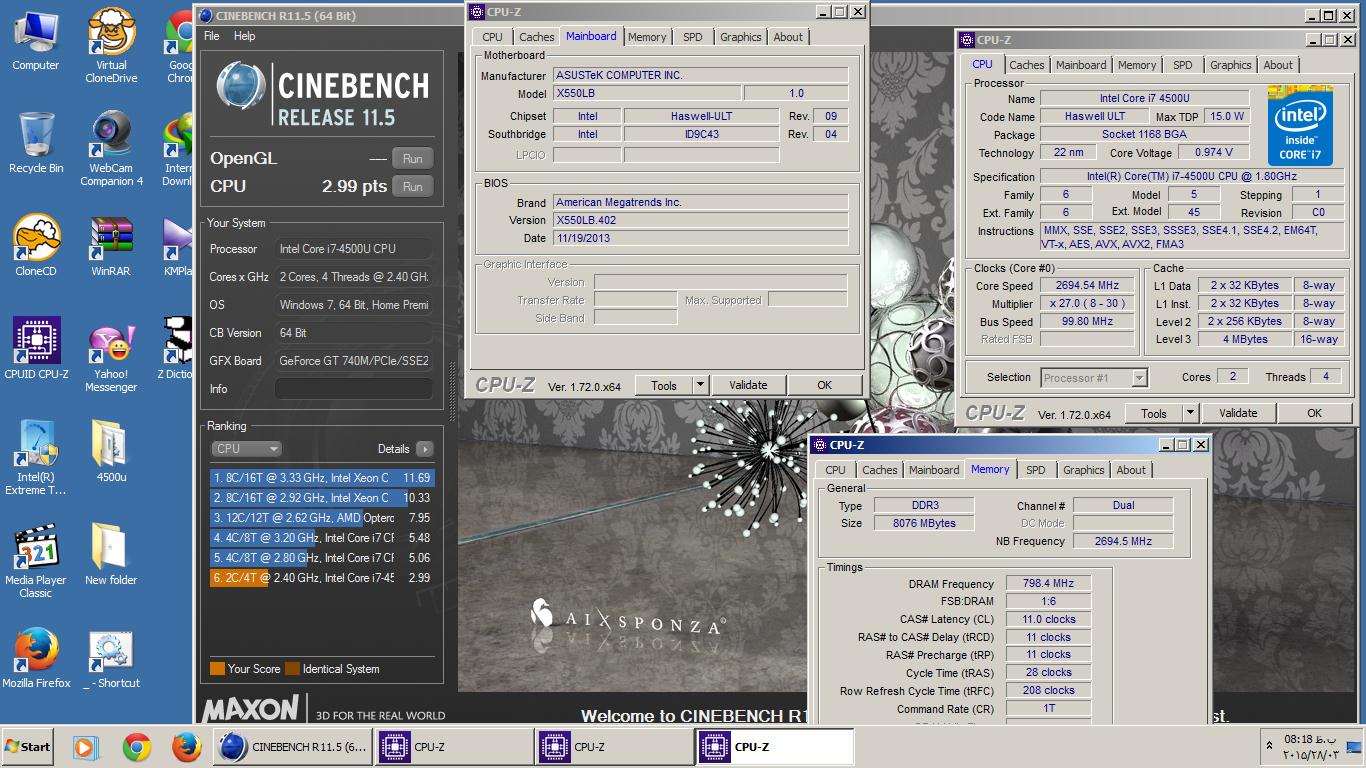Image resolution: width=1366 pixels, height=768 pixels.
Task: Open the 4500u folder on desktop
Action: click(111, 452)
